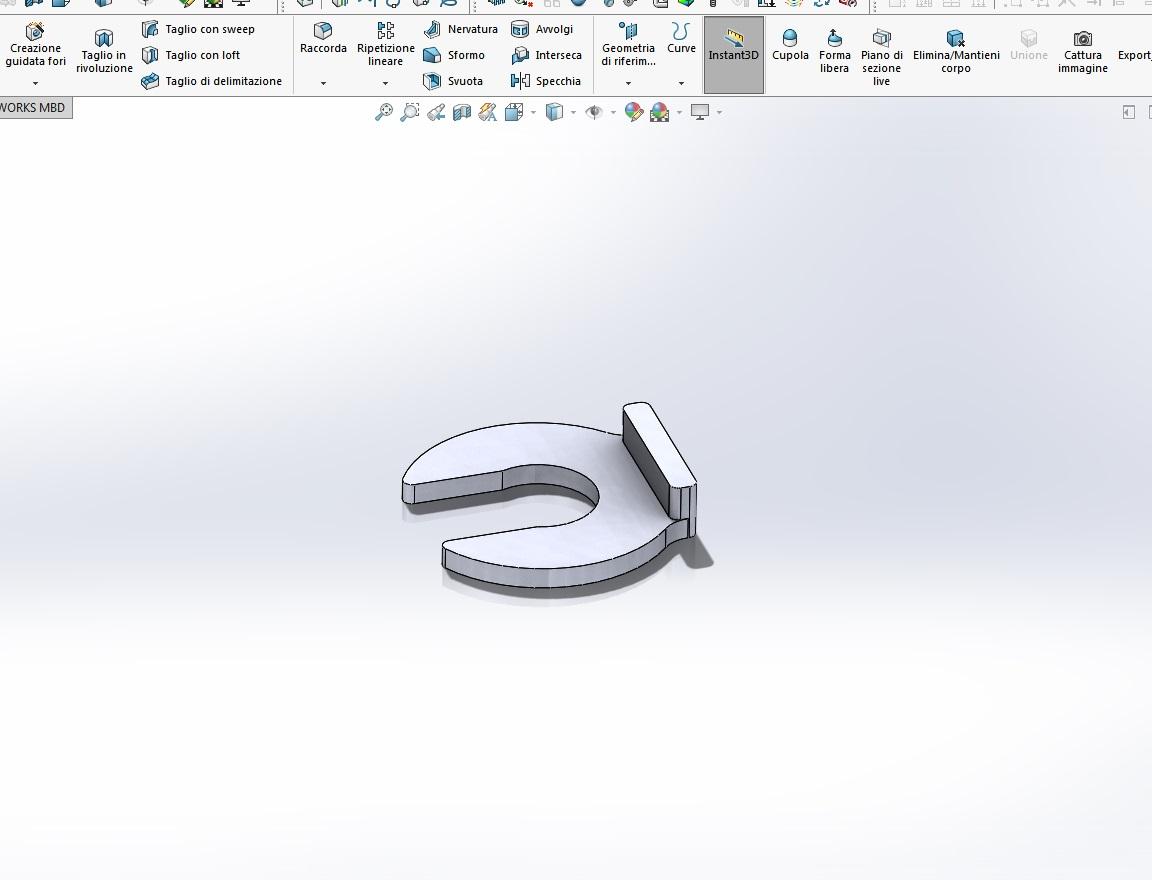This screenshot has height=880, width=1152.
Task: Select the Nervatura rib tool
Action: pos(461,29)
